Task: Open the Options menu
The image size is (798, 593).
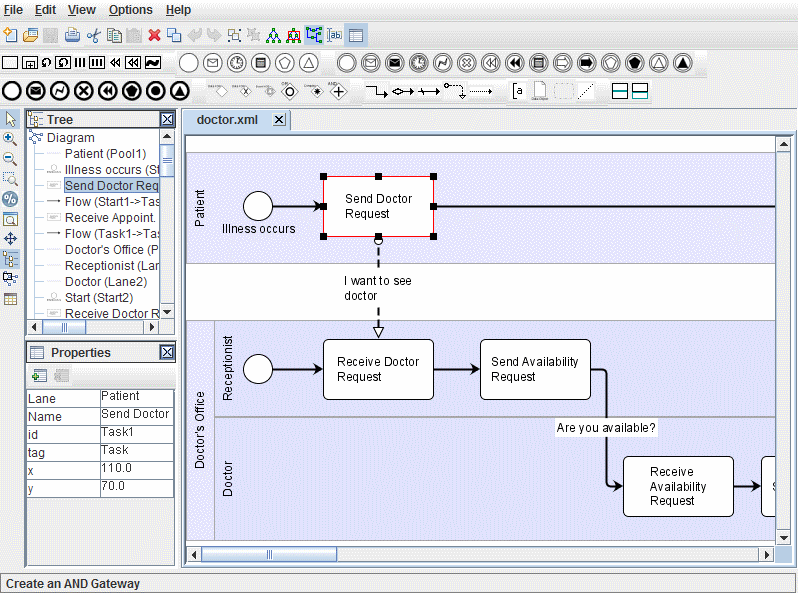Action: [131, 10]
